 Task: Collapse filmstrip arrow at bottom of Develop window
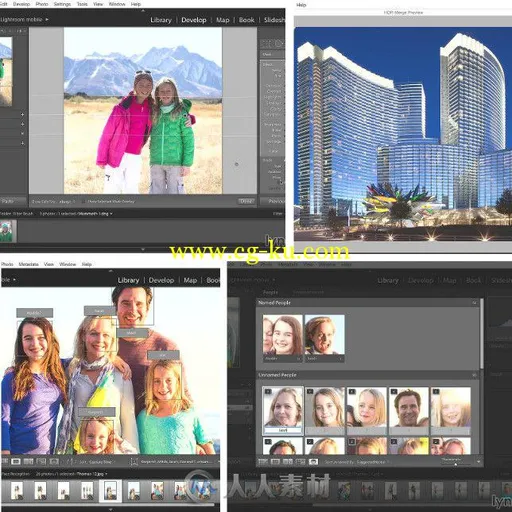tap(143, 249)
